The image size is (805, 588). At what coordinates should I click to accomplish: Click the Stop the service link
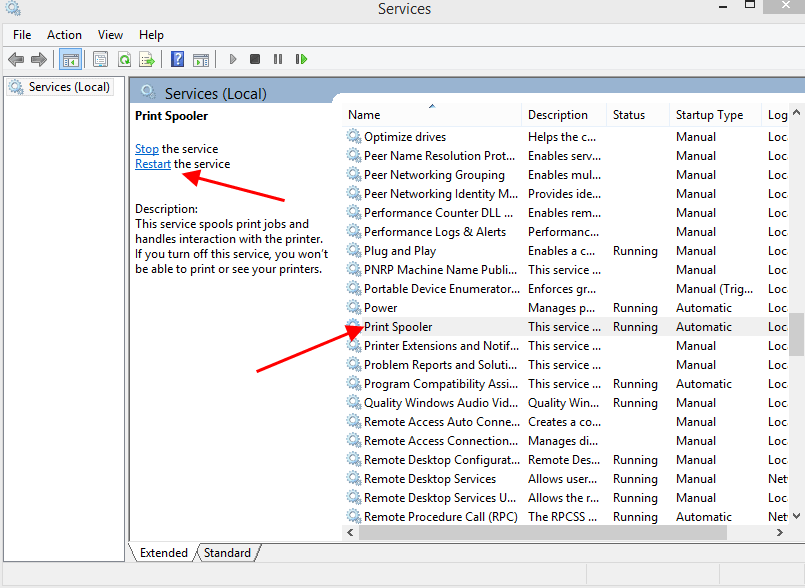(x=147, y=149)
